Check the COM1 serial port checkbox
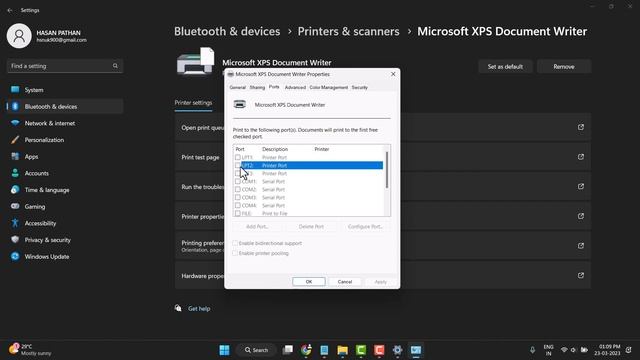The width and height of the screenshot is (640, 360). [238, 181]
